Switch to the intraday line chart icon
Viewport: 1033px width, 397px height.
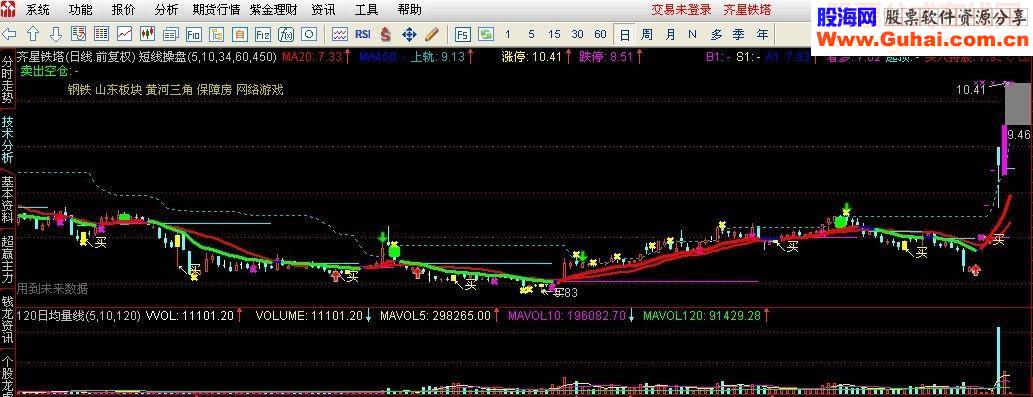[x=125, y=34]
